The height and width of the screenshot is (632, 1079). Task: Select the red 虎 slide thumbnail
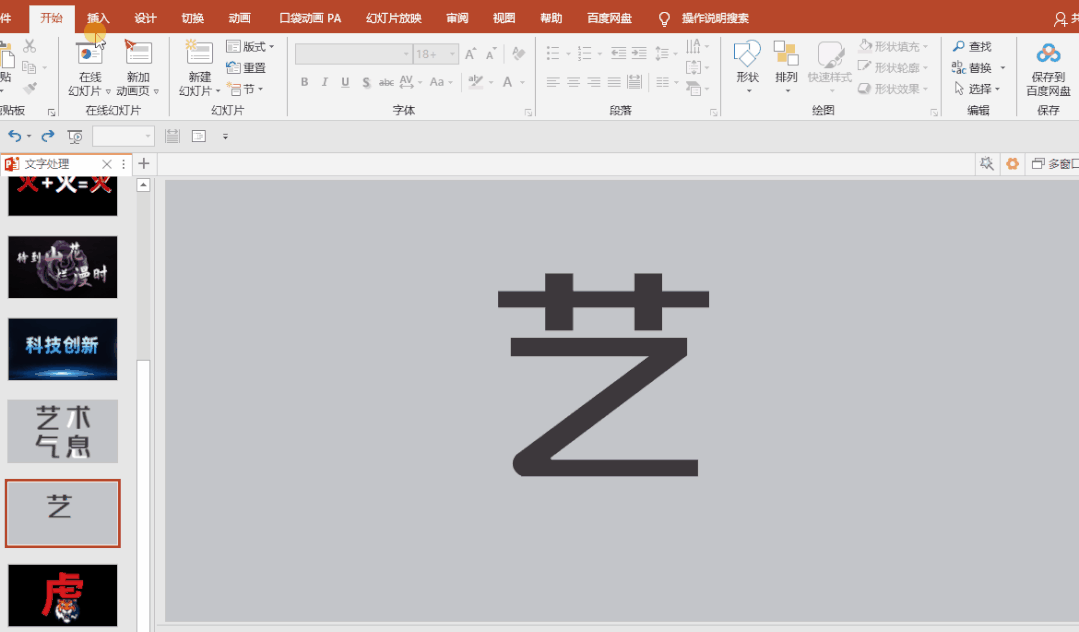63,596
